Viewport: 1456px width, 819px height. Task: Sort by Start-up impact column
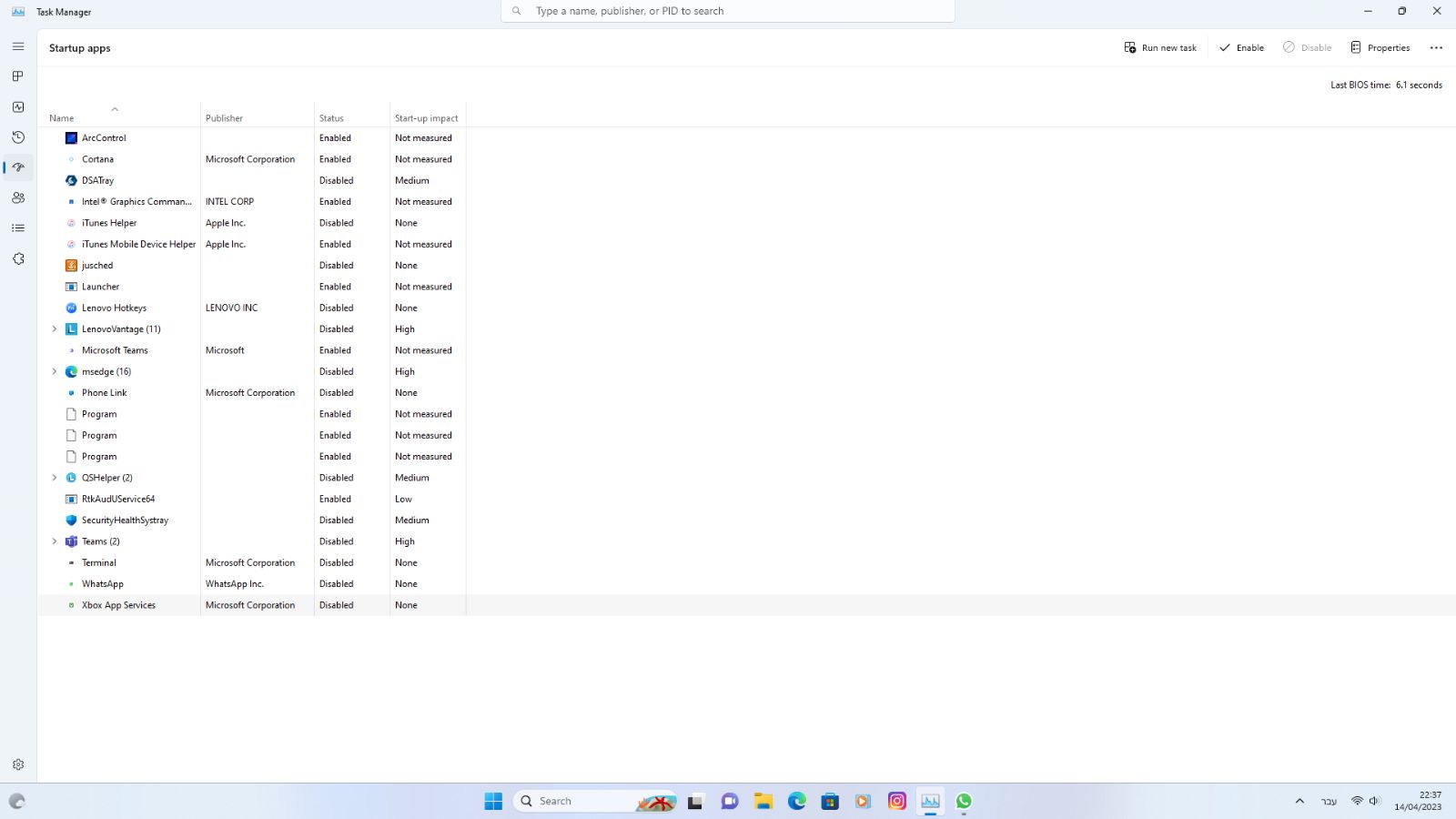[x=428, y=114]
